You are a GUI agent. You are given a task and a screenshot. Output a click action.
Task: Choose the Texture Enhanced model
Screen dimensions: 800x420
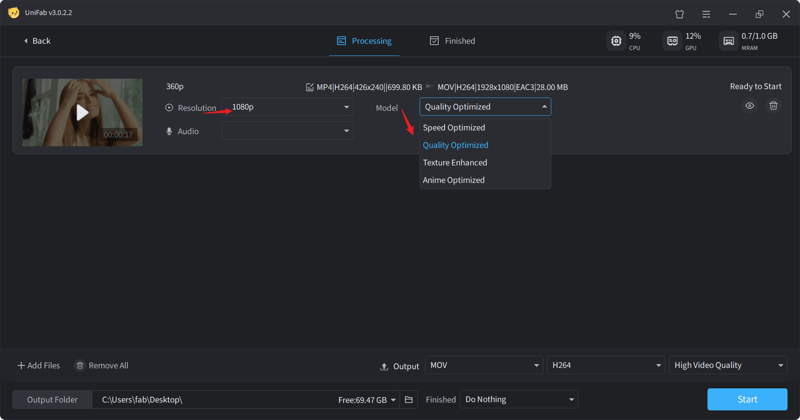(455, 163)
